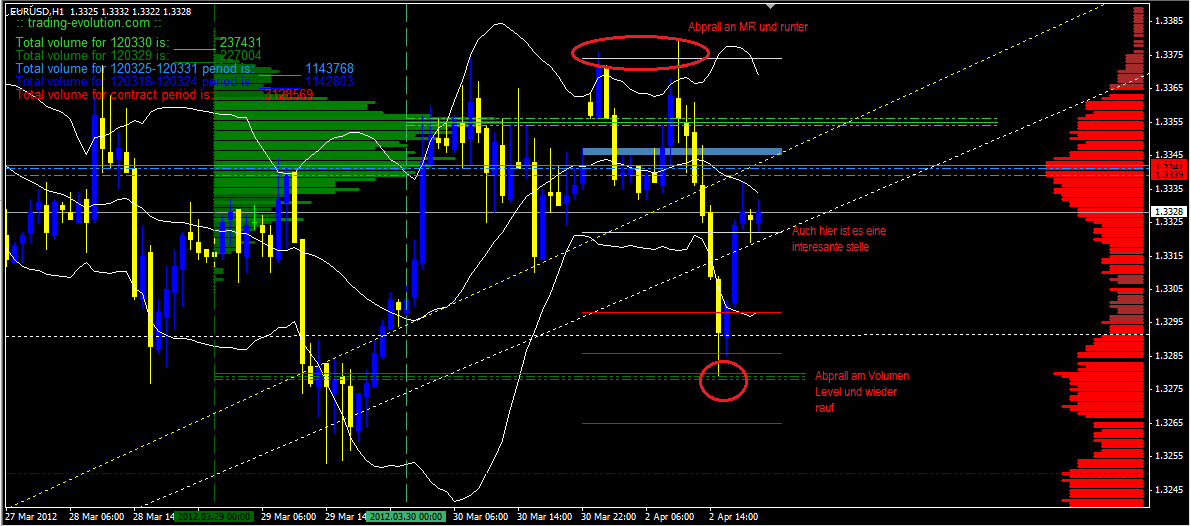Click price scale value 1.3275
Screen dimensions: 1191x526
(1167, 389)
